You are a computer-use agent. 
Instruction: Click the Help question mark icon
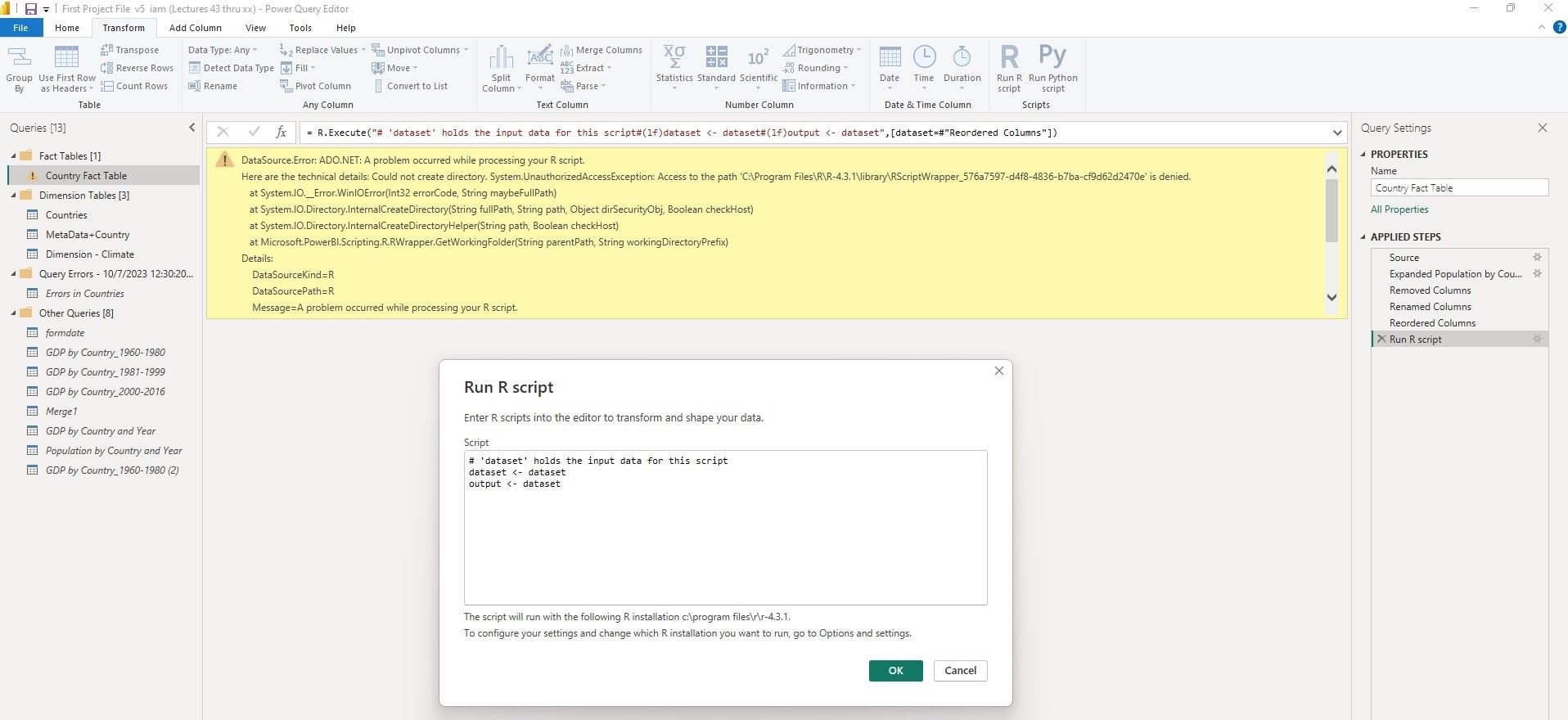click(x=1559, y=27)
